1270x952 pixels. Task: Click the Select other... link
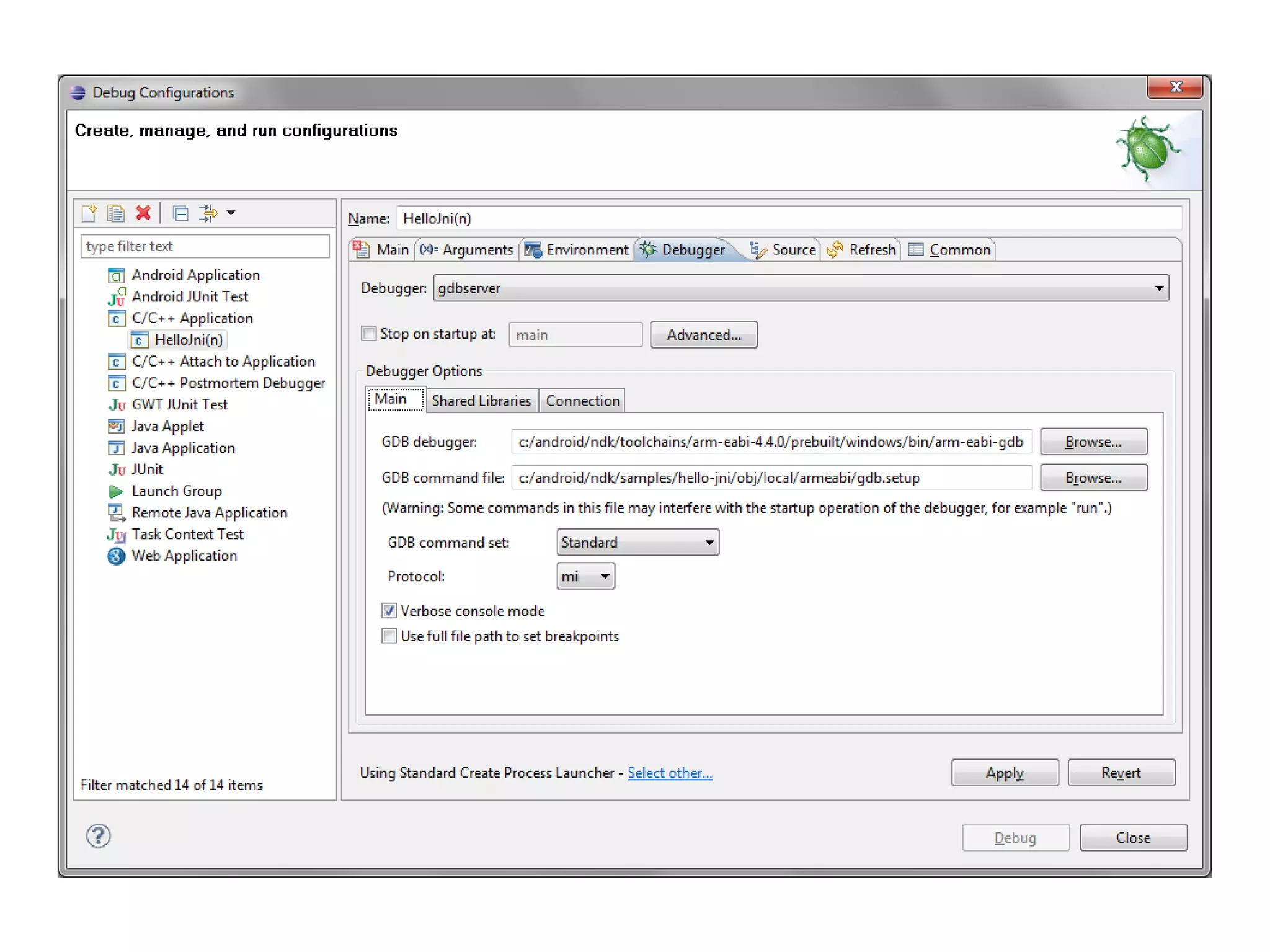pyautogui.click(x=669, y=773)
